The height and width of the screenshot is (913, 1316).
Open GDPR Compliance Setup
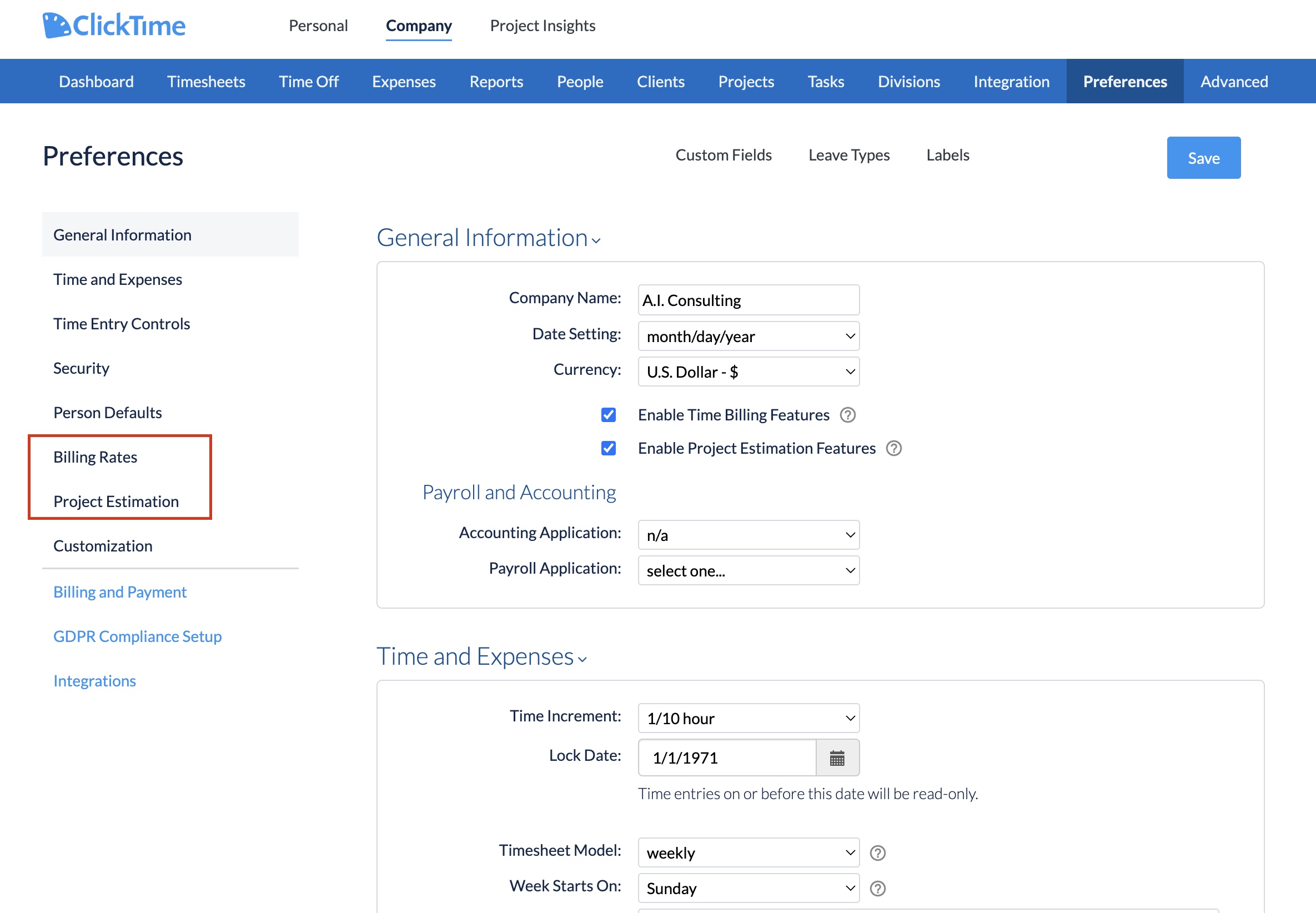click(x=137, y=635)
